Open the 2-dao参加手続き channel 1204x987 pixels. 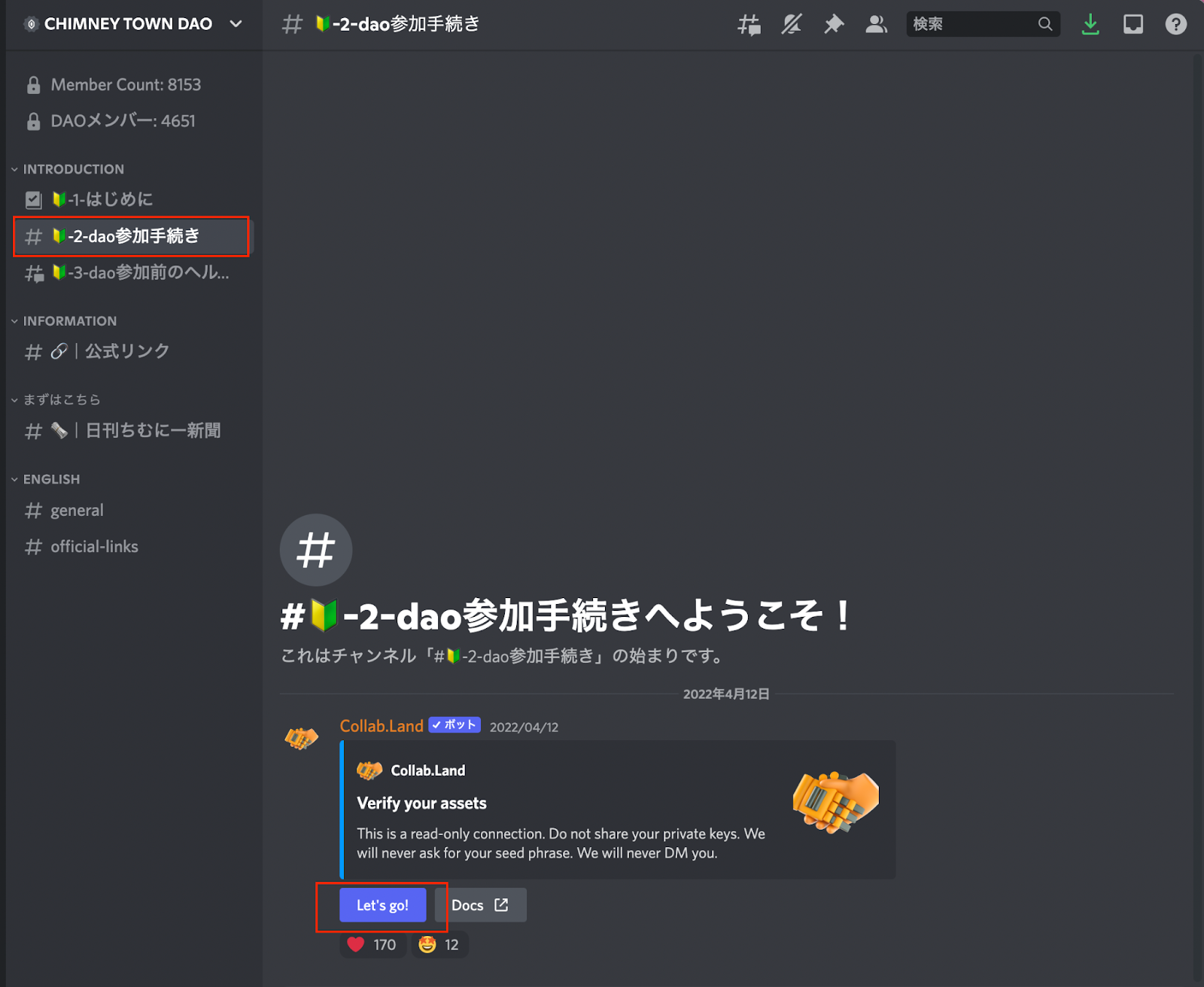[x=132, y=236]
